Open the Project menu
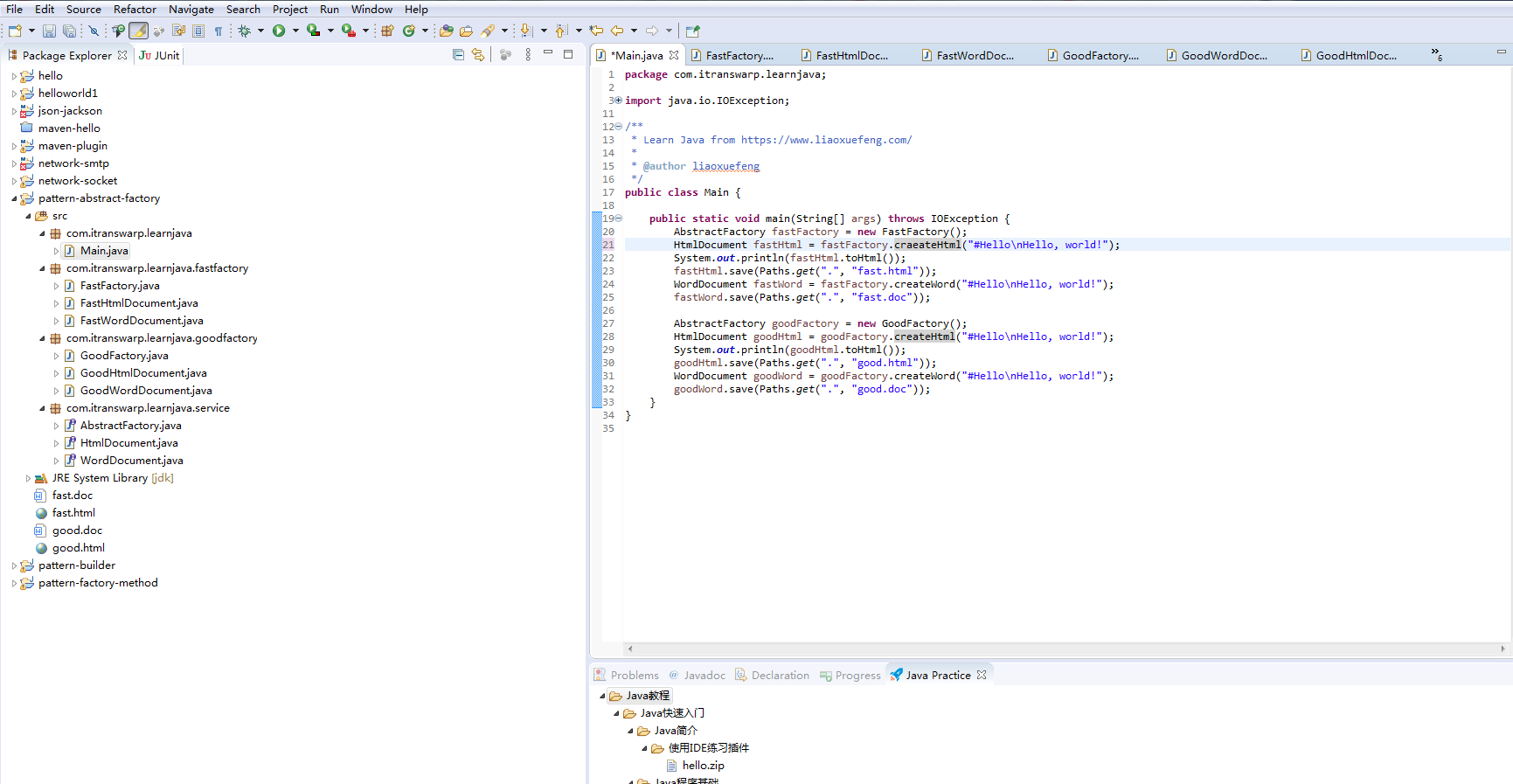The width and height of the screenshot is (1513, 784). [290, 9]
